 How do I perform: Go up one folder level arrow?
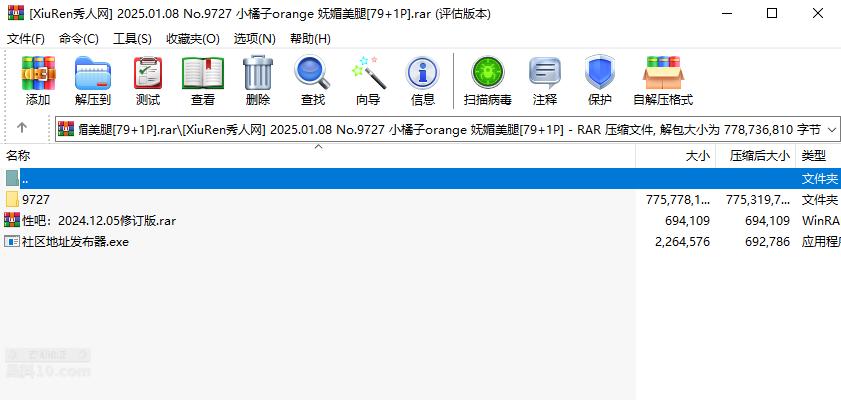[x=21, y=128]
